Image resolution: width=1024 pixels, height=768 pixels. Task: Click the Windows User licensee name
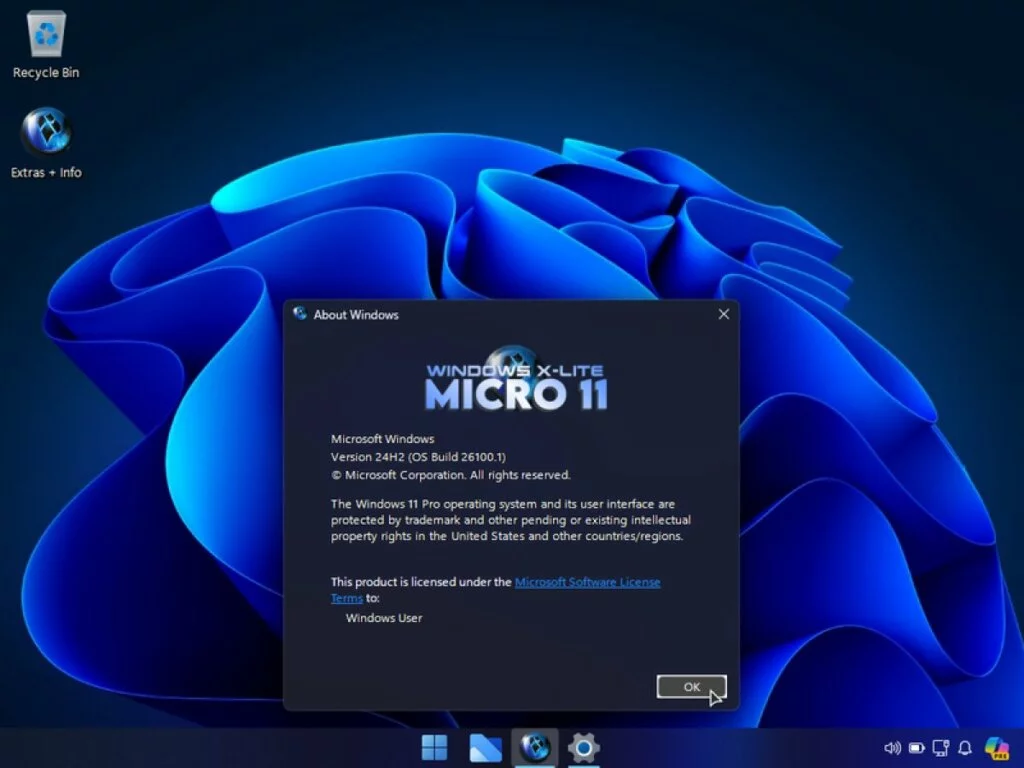[x=384, y=618]
